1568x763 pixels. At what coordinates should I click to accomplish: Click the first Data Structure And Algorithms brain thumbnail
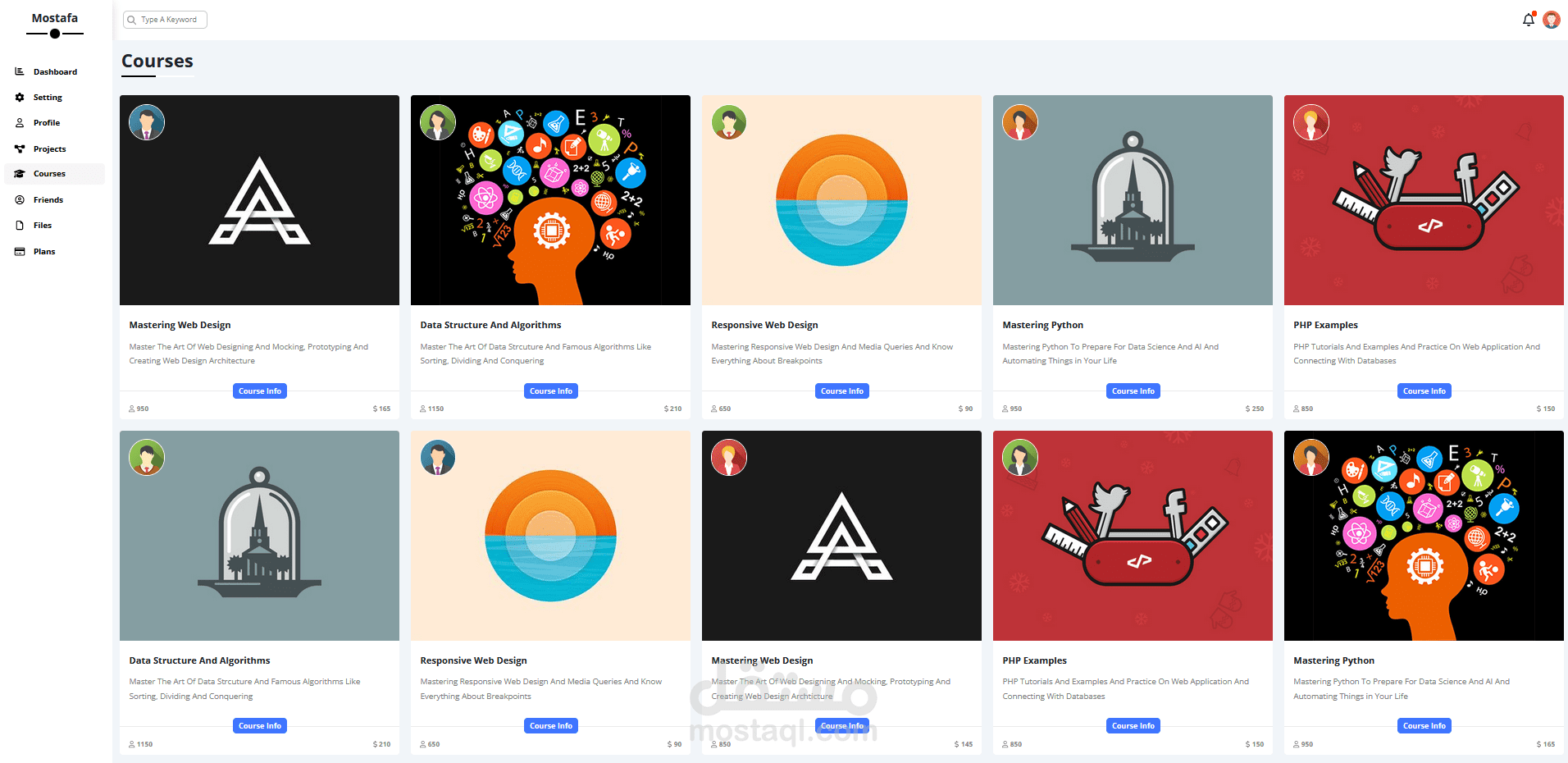550,201
